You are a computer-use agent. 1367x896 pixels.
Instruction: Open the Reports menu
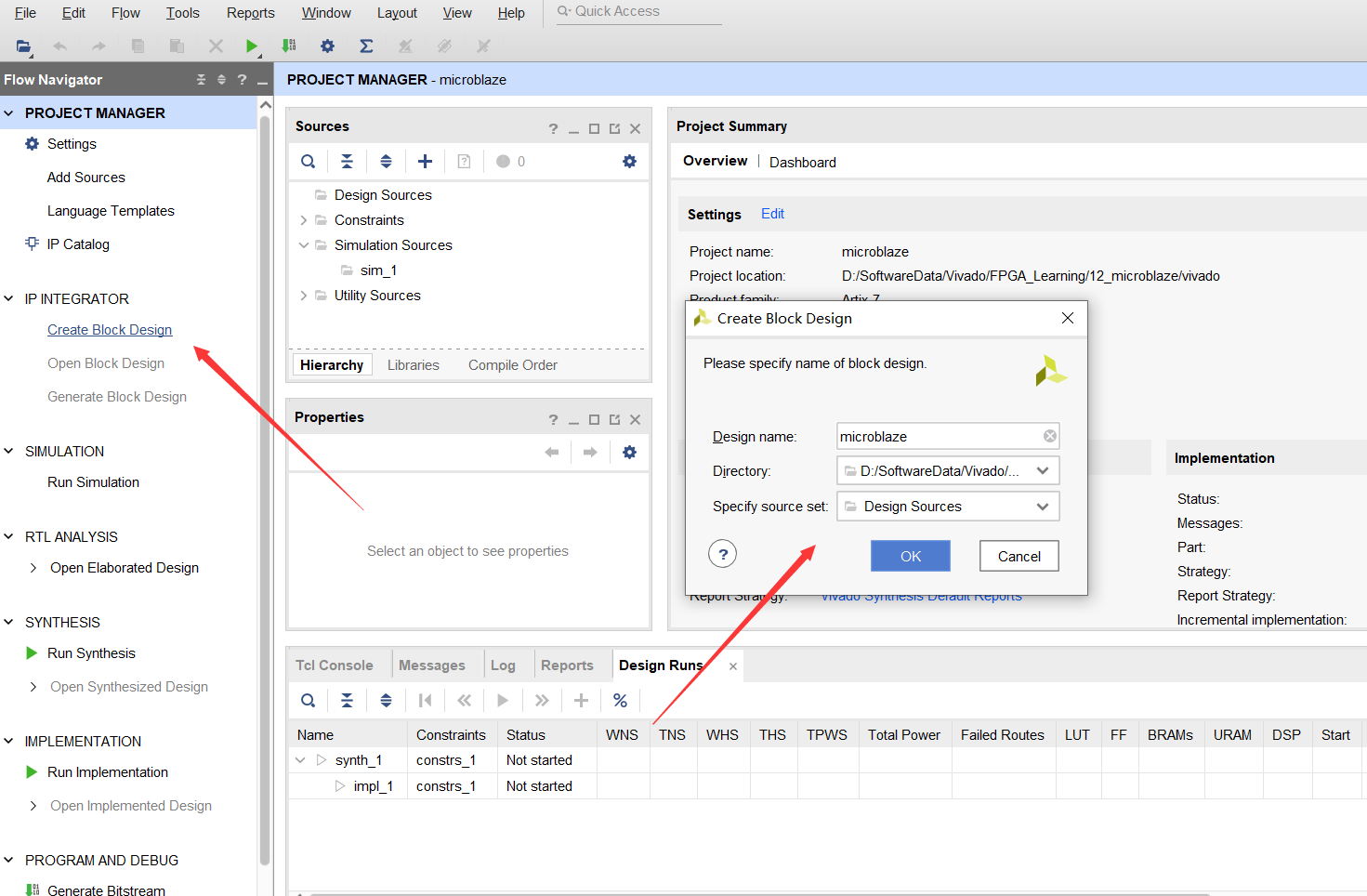coord(250,13)
